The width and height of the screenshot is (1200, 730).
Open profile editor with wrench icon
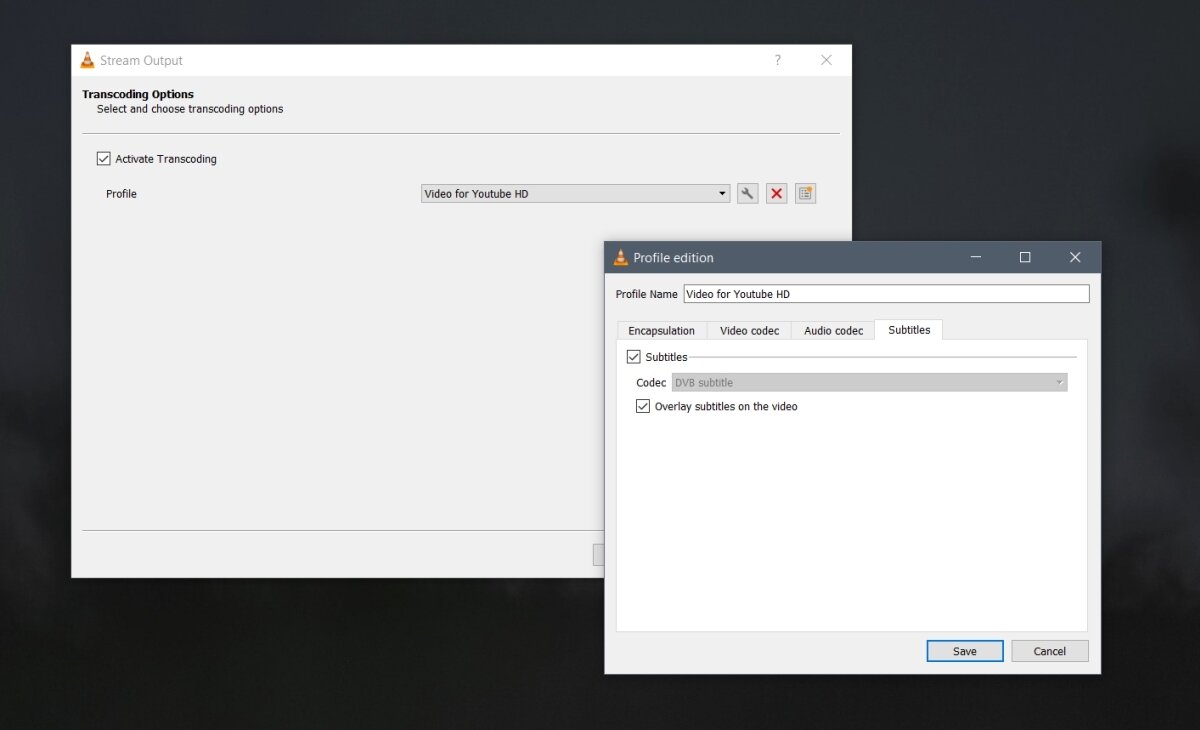747,194
